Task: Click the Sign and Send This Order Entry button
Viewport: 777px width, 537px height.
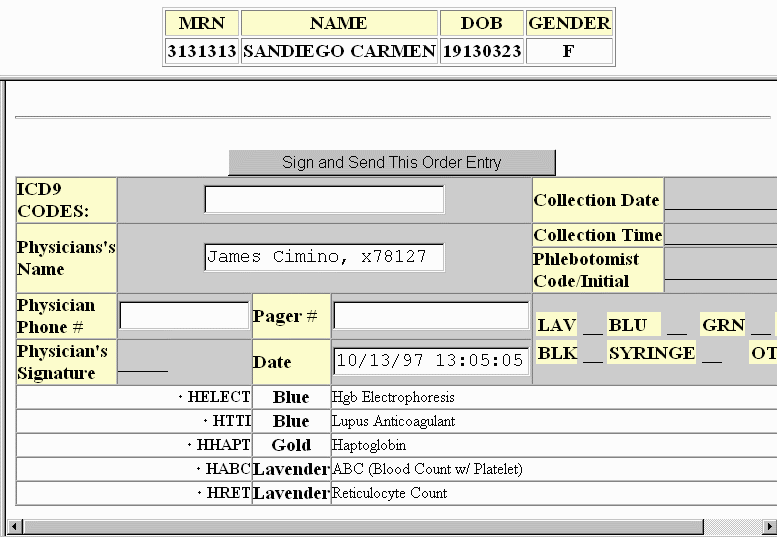Action: (391, 163)
